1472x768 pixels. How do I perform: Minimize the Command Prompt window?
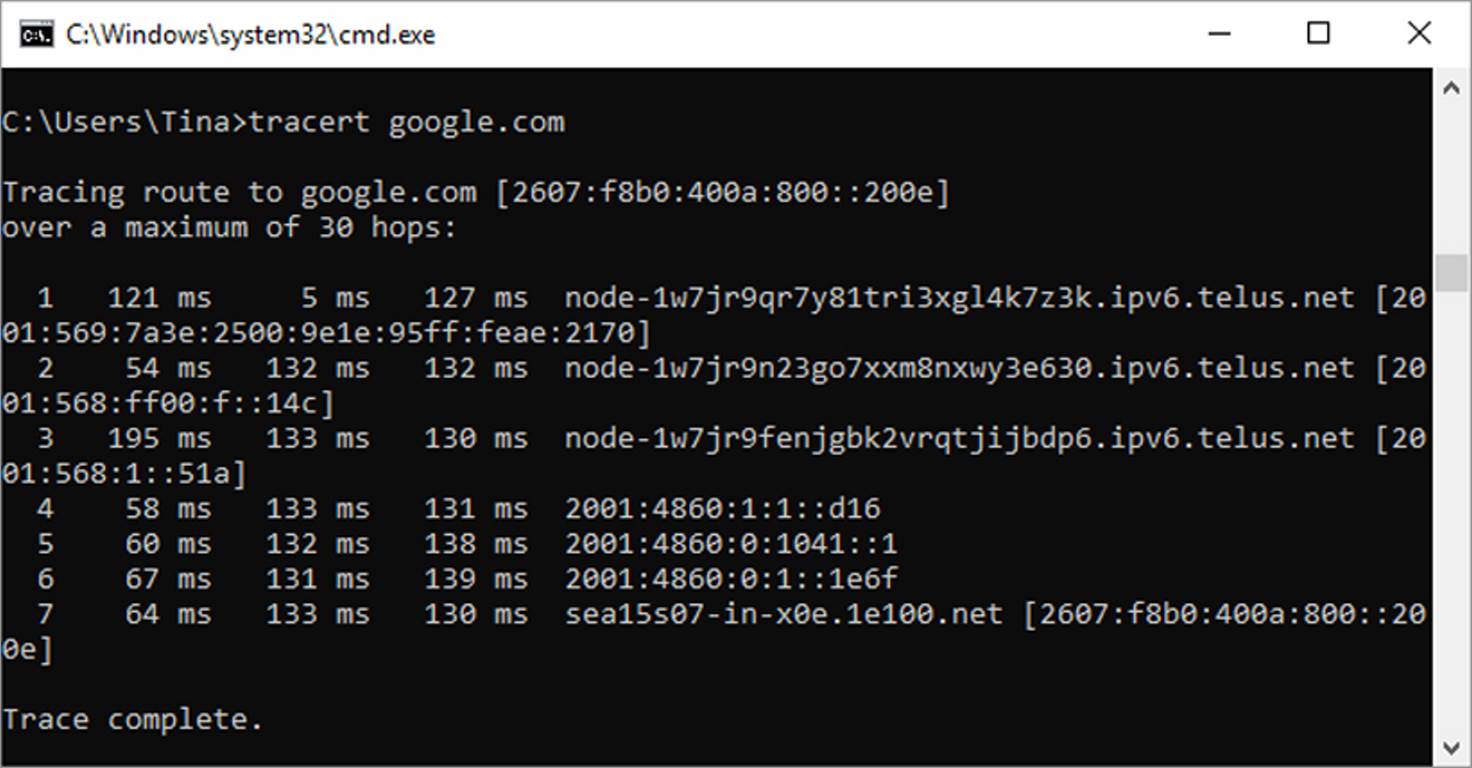tap(1219, 33)
